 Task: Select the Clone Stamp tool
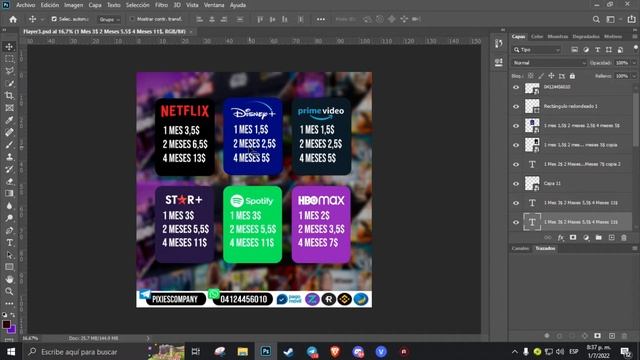pyautogui.click(x=9, y=157)
